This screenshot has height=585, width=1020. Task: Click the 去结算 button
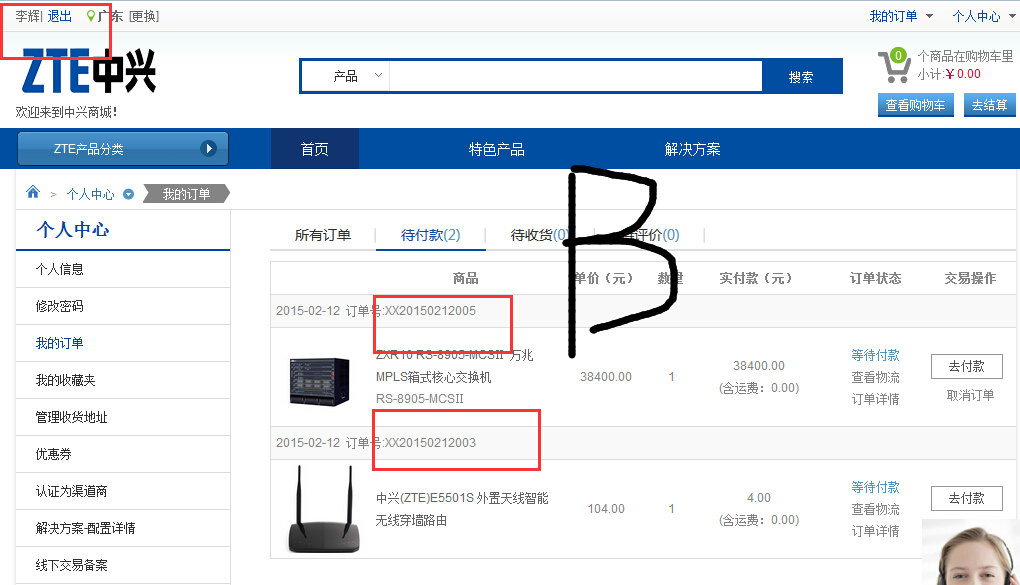[989, 105]
